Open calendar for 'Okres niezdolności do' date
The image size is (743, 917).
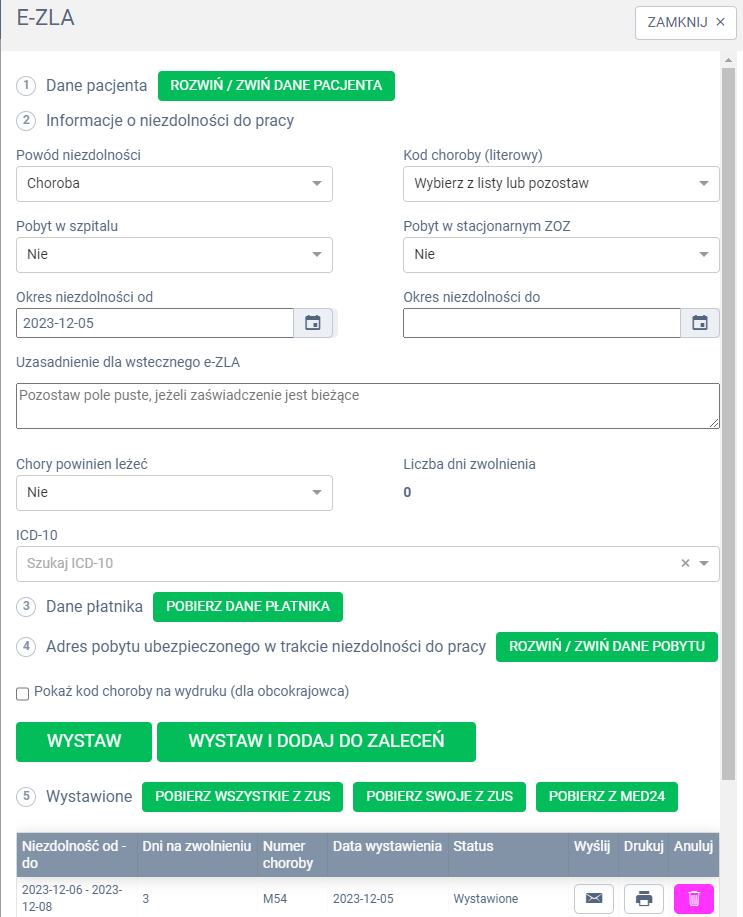[x=700, y=323]
